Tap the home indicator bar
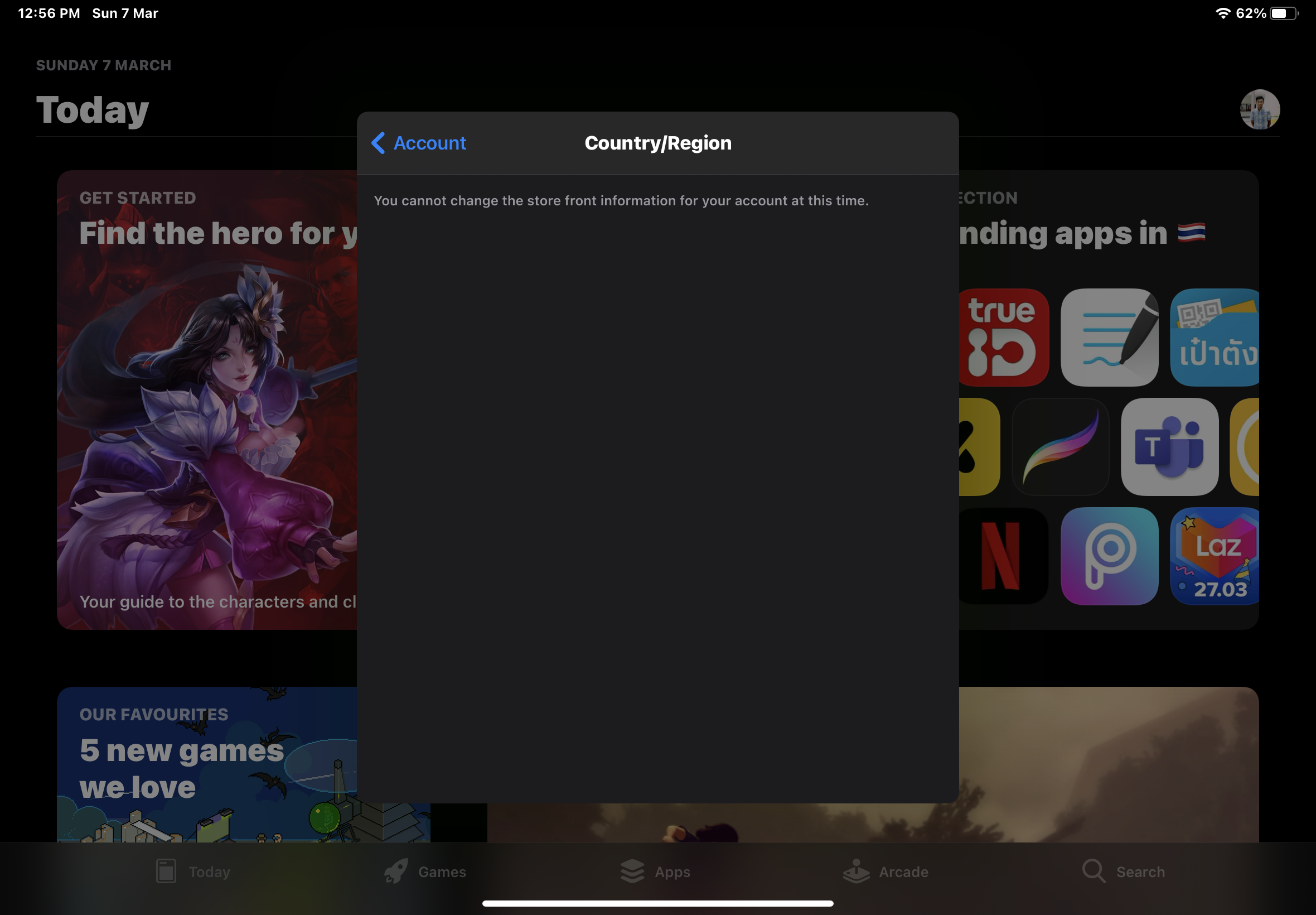This screenshot has width=1316, height=915. click(657, 903)
